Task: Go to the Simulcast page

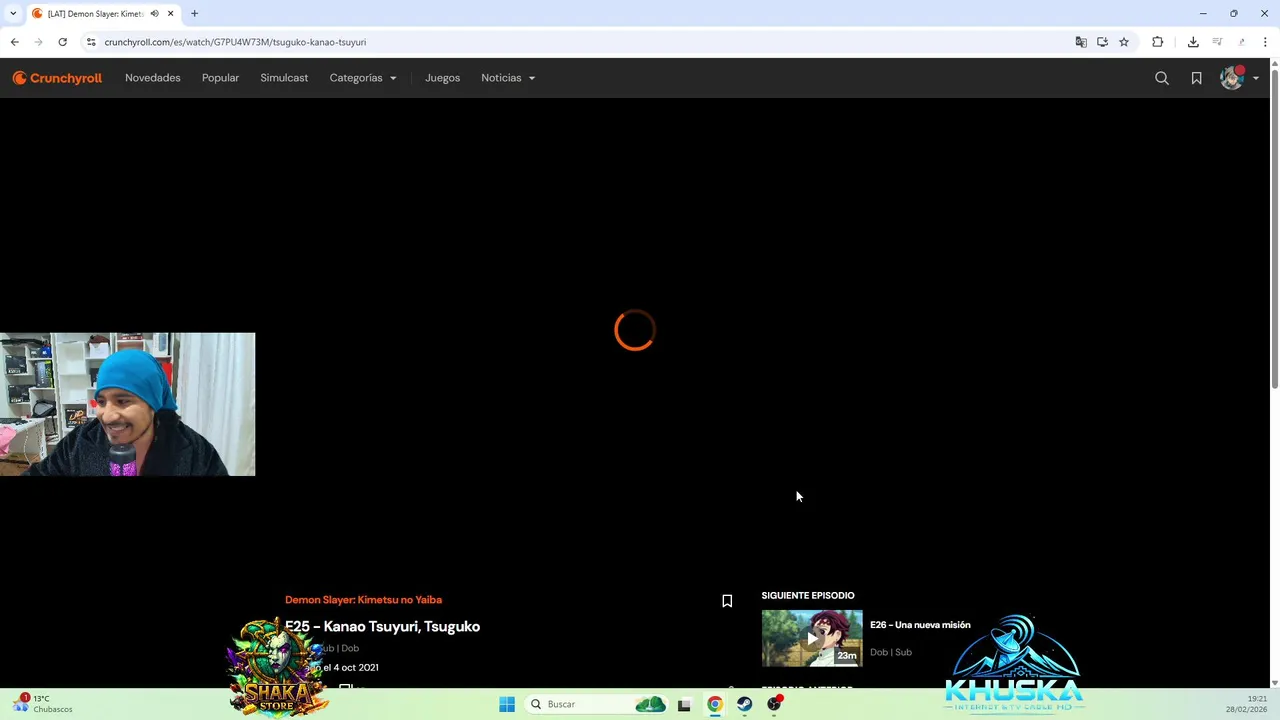Action: [x=284, y=78]
